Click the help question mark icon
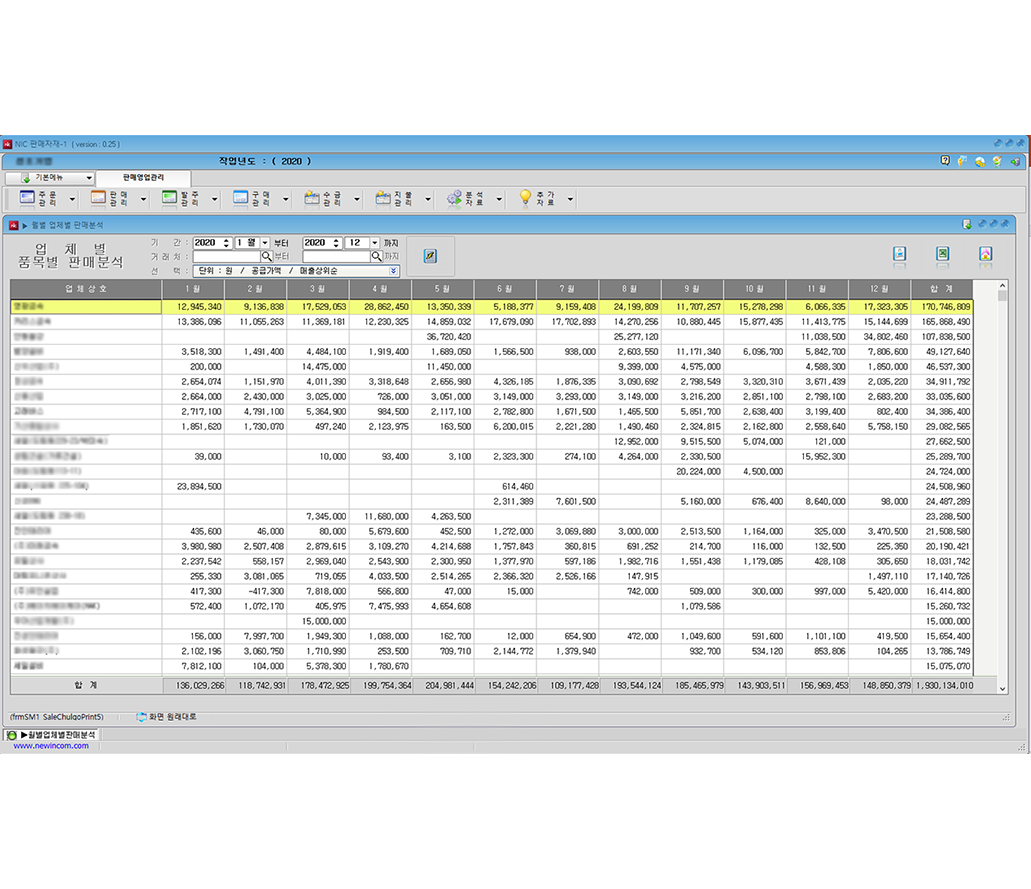 [x=945, y=161]
